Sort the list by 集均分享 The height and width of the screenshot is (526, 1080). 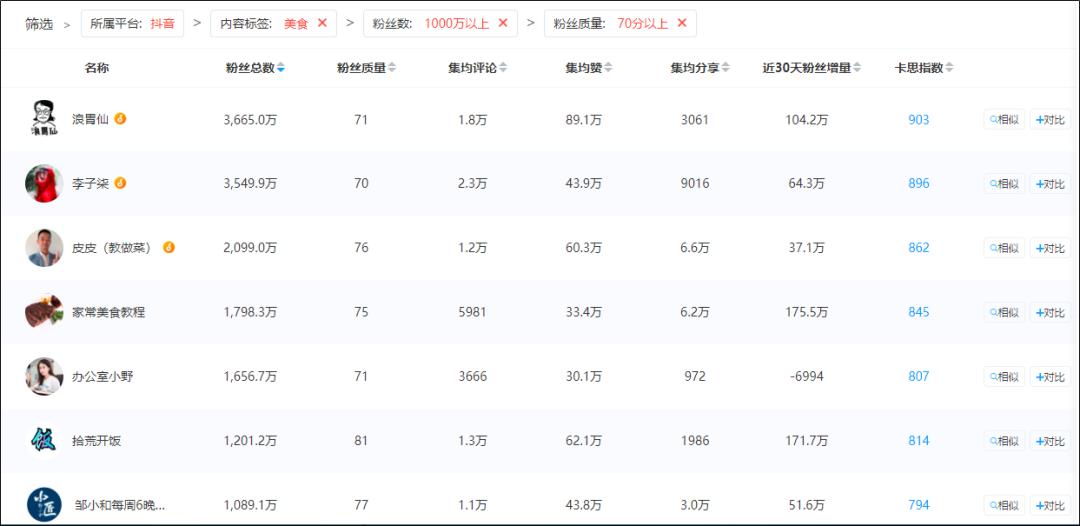726,68
